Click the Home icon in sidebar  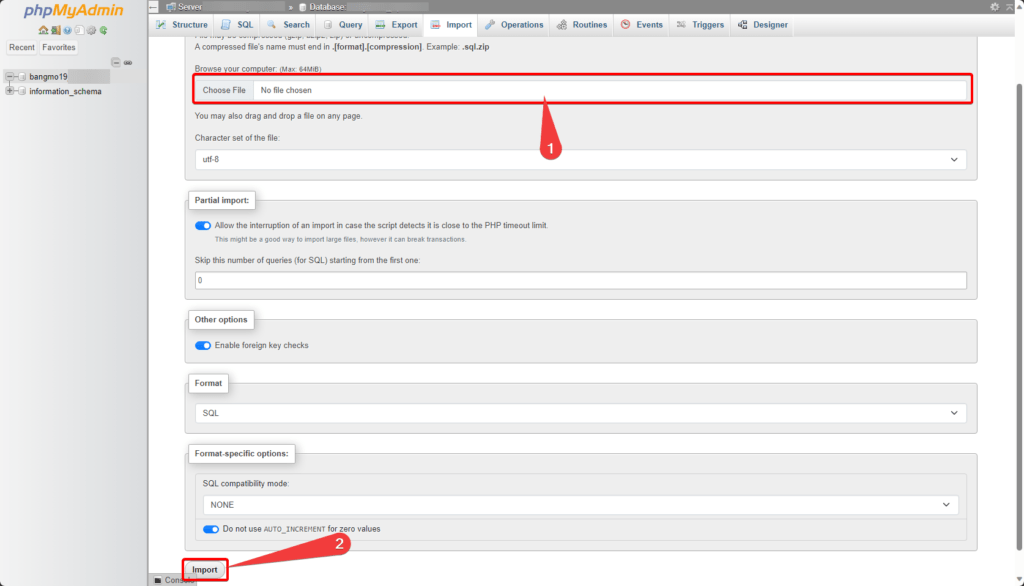(43, 30)
